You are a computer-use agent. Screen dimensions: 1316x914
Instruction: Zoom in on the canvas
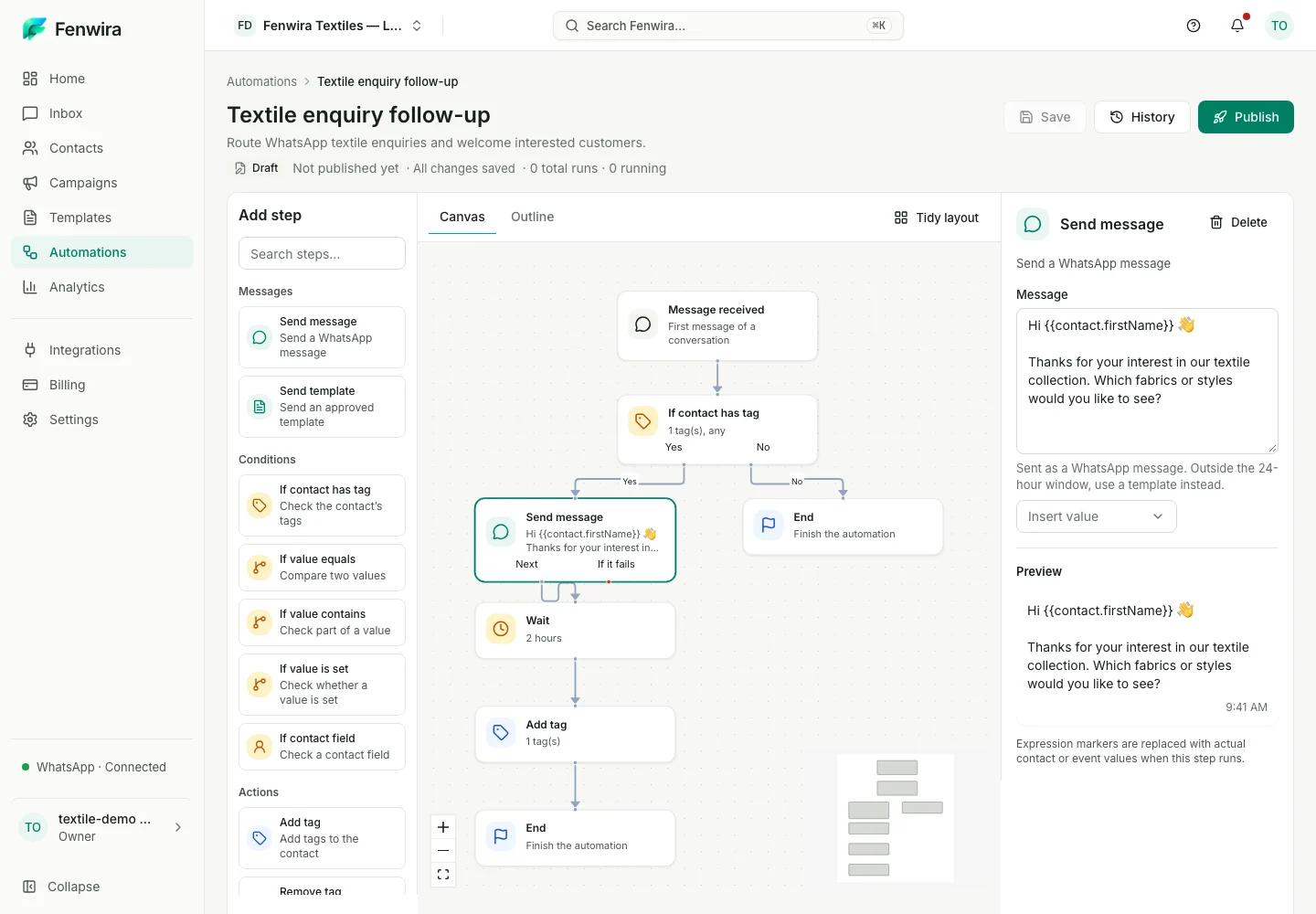coord(443,827)
